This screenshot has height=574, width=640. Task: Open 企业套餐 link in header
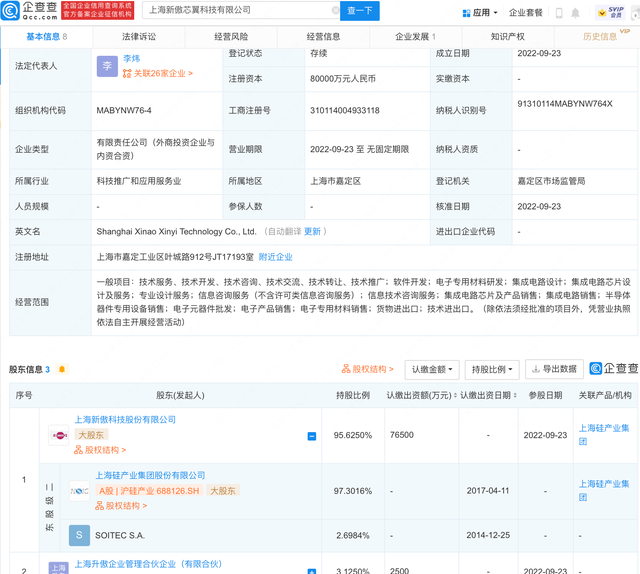pyautogui.click(x=525, y=13)
